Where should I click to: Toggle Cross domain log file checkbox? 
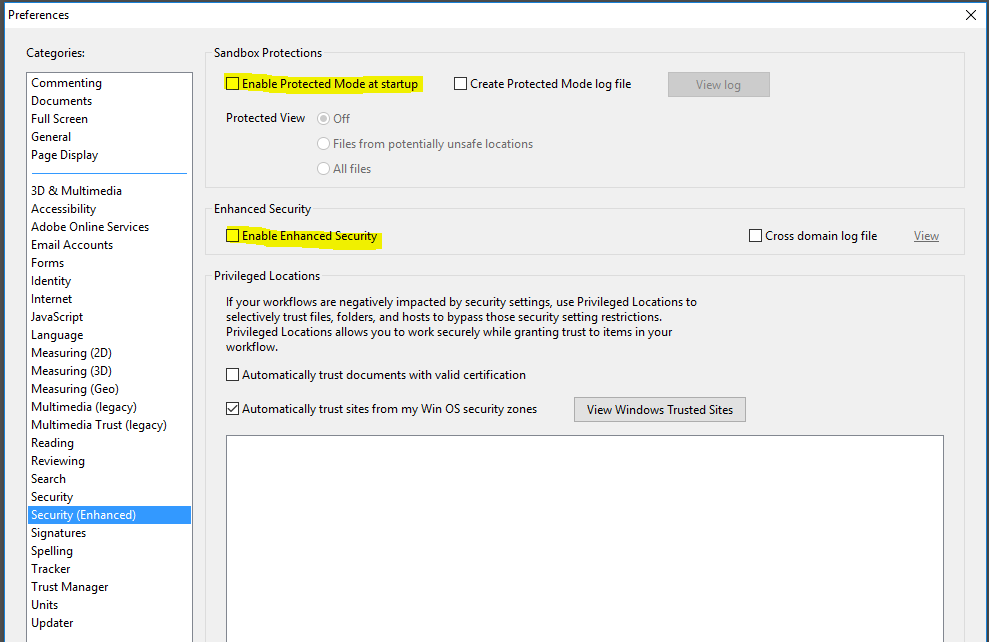pos(755,236)
